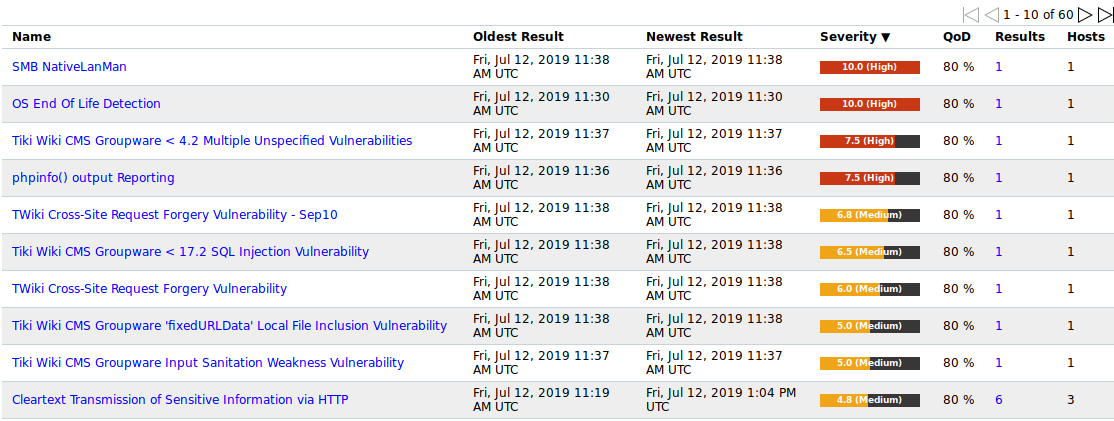Jump to the last results page

[1105, 15]
